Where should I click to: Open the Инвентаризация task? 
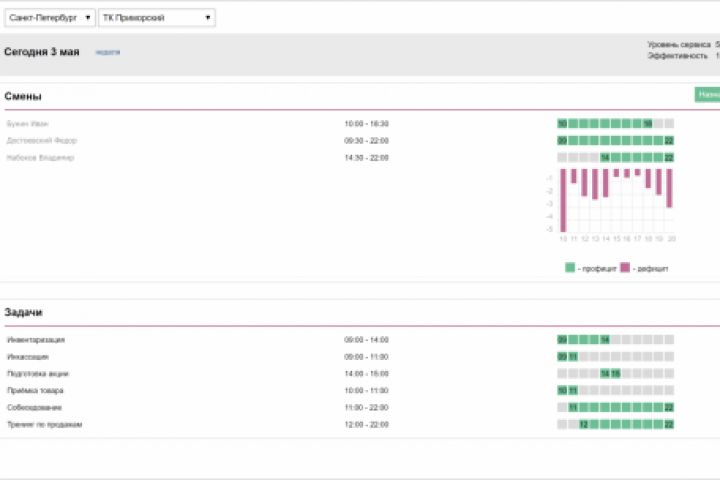pos(36,340)
